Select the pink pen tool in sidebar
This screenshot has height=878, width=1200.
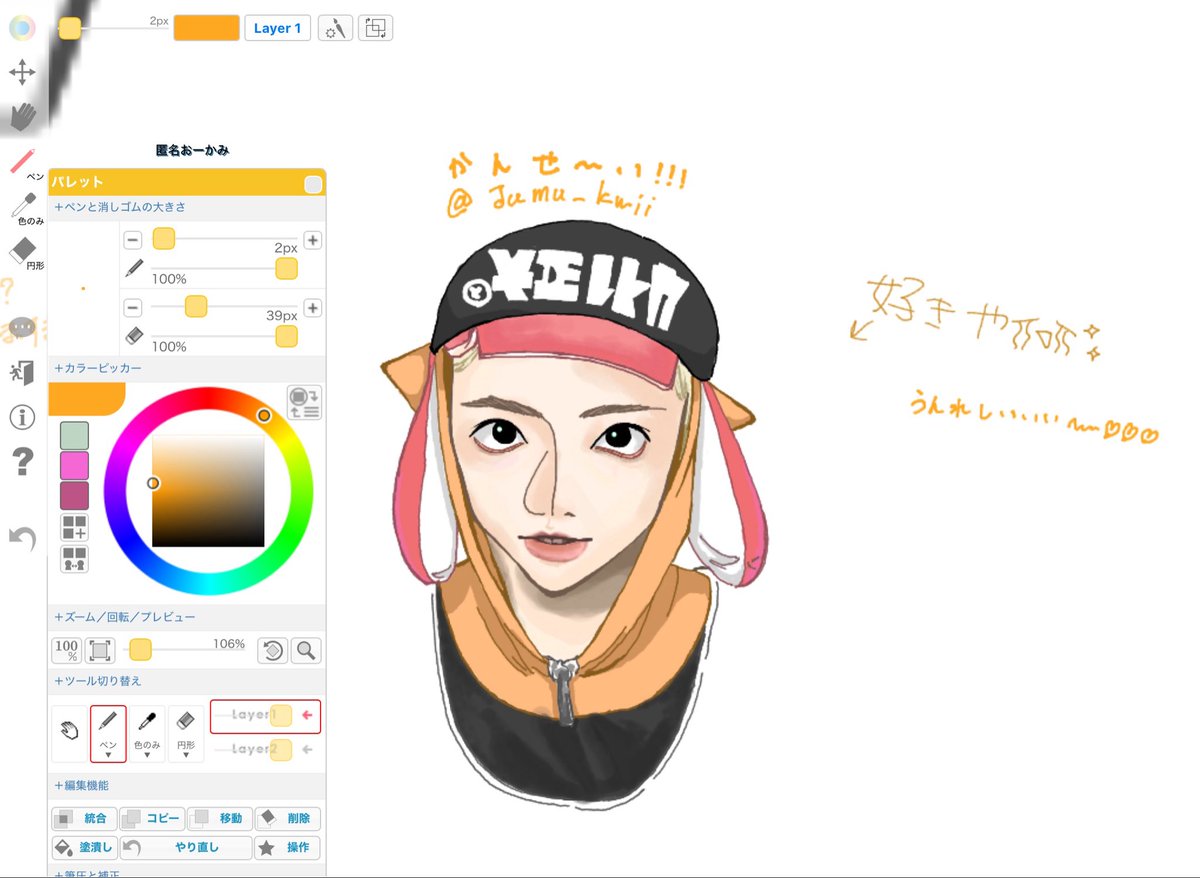tap(22, 160)
